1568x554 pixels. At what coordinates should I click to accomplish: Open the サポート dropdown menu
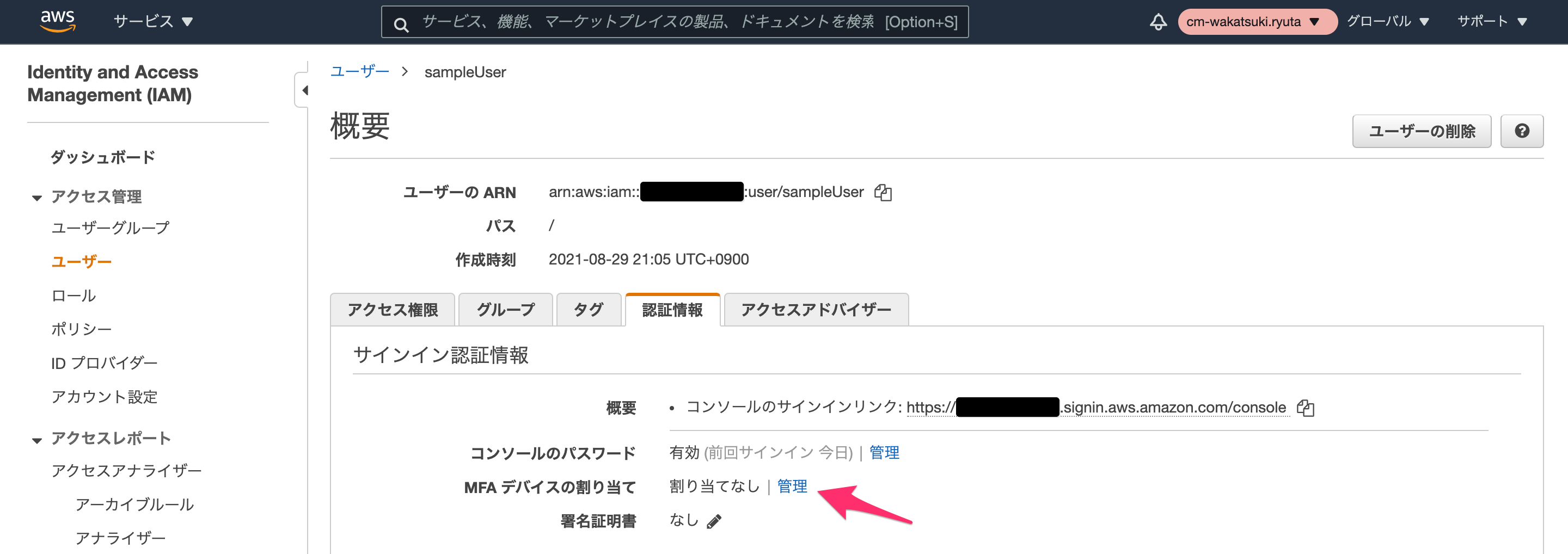[x=1491, y=21]
